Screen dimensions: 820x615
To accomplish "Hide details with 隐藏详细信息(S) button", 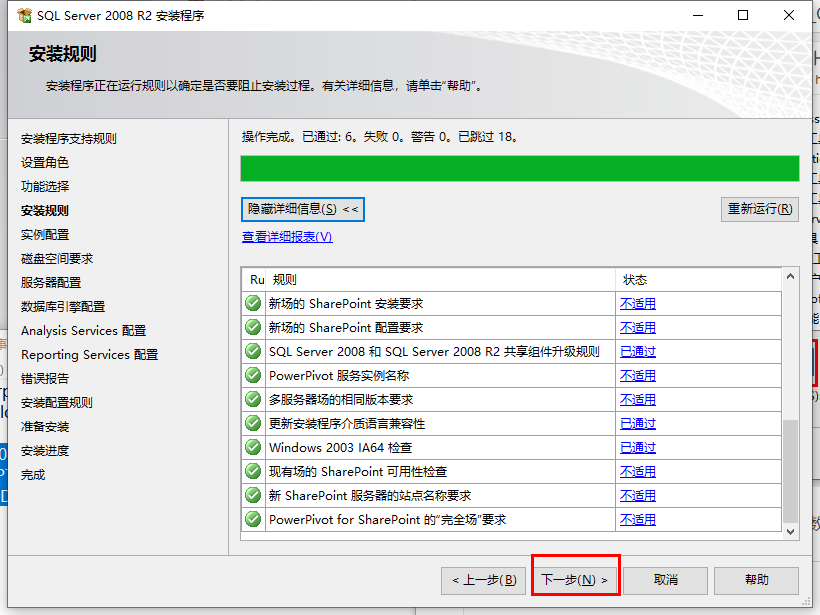I will pos(303,209).
